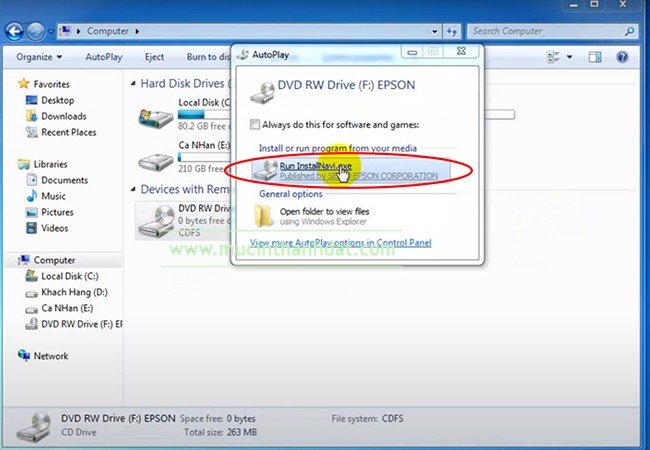Click the Downloads folder icon
Image resolution: width=650 pixels, height=450 pixels.
(x=32, y=116)
